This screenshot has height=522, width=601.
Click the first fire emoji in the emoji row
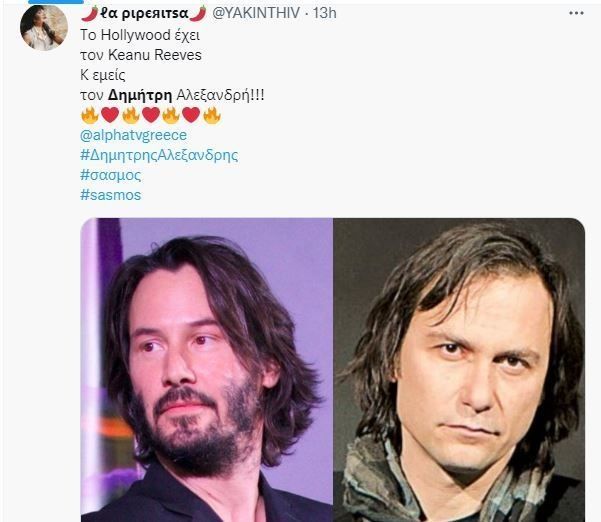[x=90, y=115]
